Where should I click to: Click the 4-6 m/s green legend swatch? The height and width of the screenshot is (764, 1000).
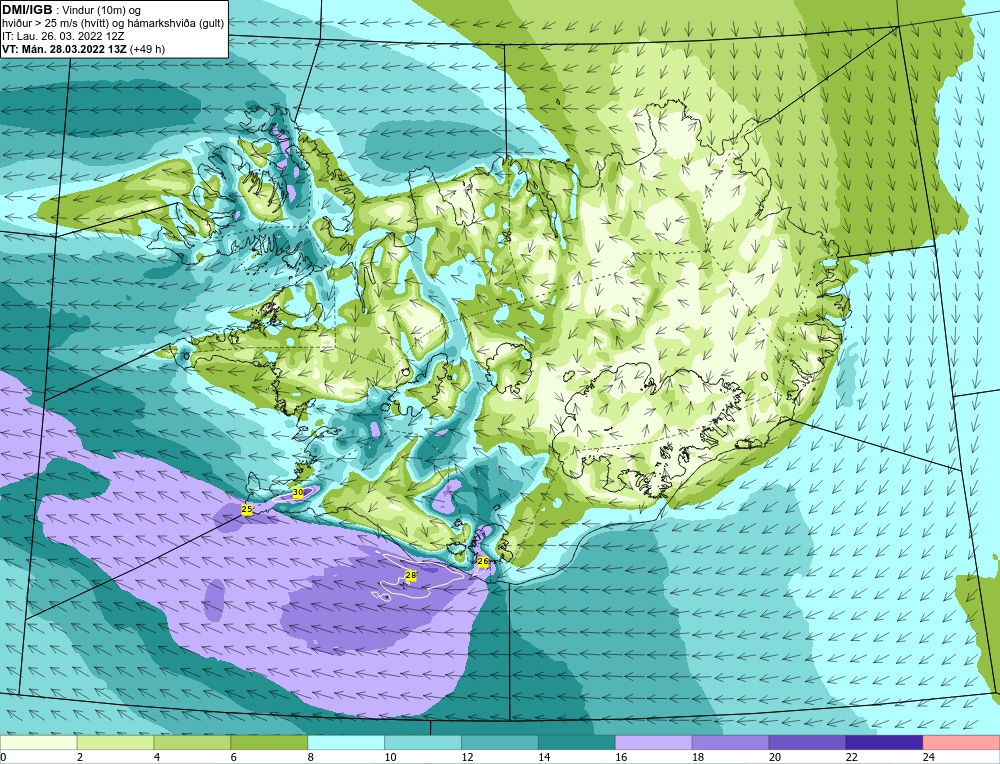[192, 742]
